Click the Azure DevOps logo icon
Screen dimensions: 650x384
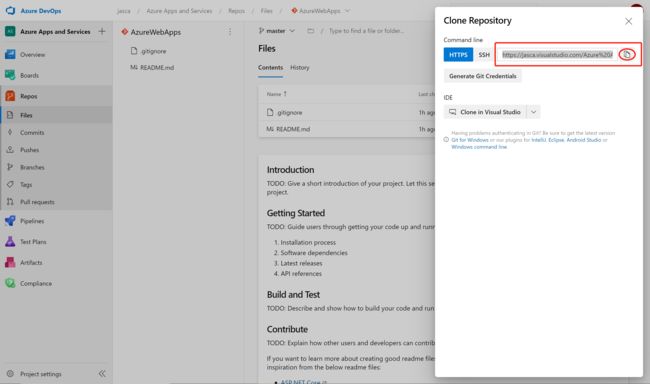(x=10, y=10)
